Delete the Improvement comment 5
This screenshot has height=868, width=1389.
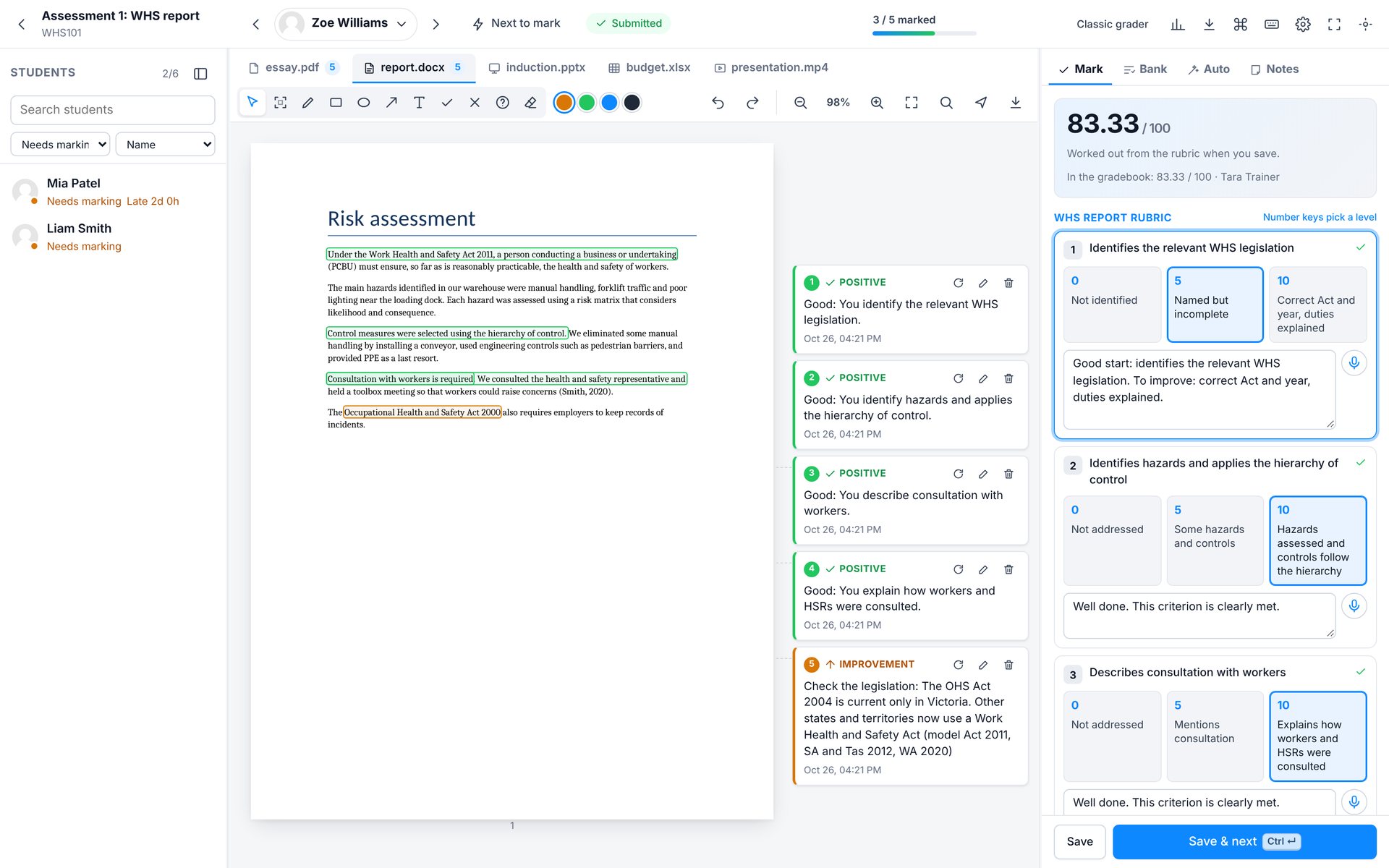1008,665
